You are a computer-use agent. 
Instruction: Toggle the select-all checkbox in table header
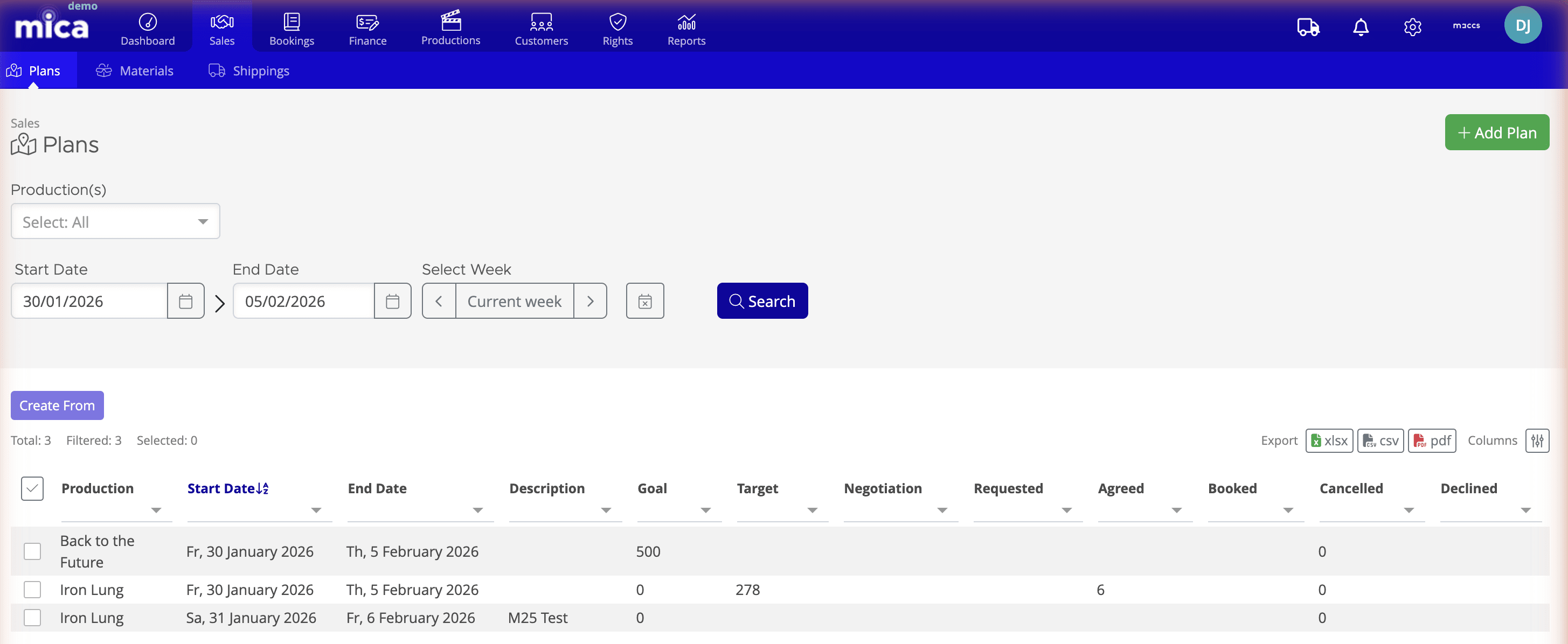[32, 488]
